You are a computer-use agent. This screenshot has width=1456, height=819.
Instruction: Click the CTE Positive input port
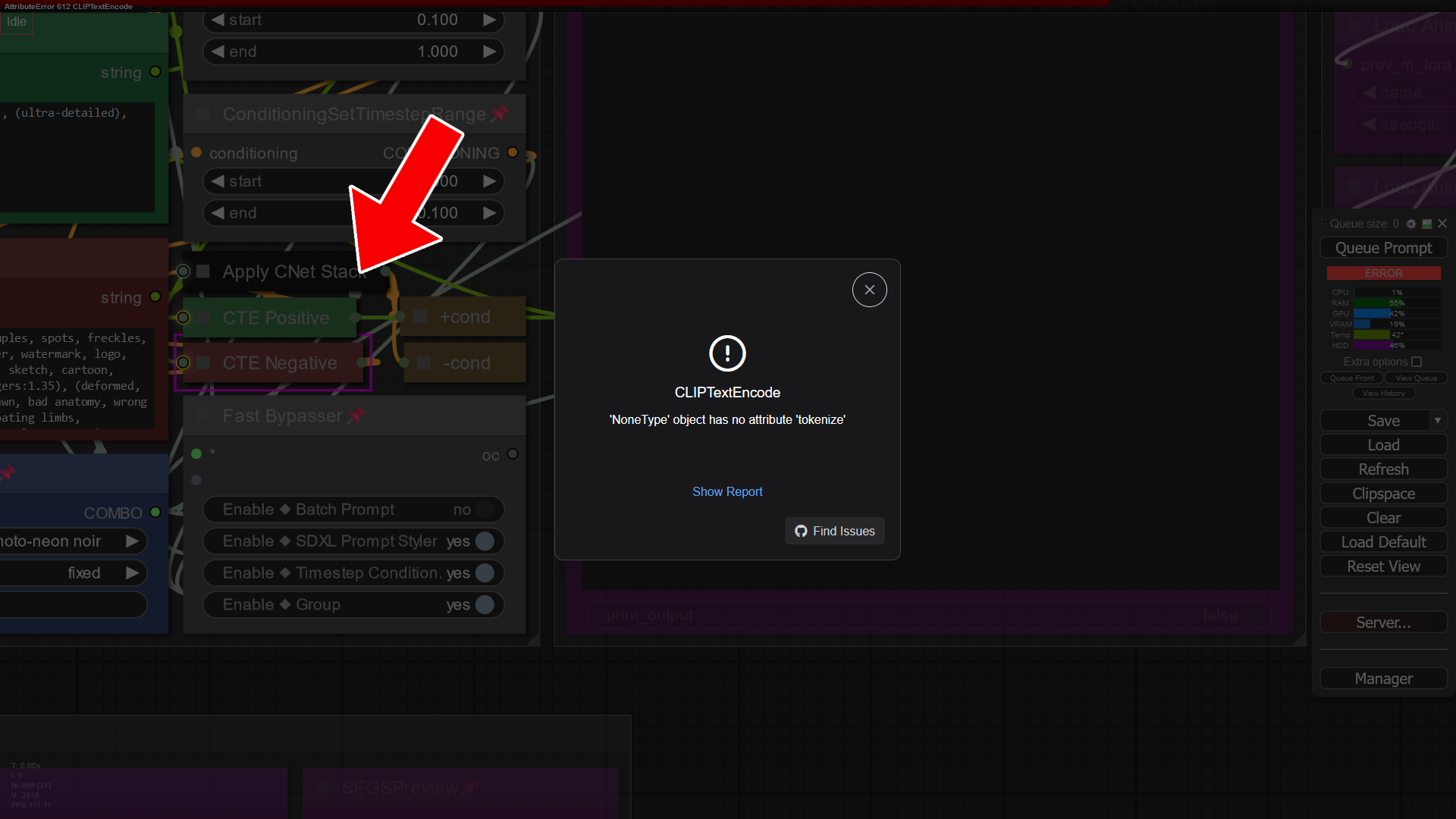click(x=183, y=318)
